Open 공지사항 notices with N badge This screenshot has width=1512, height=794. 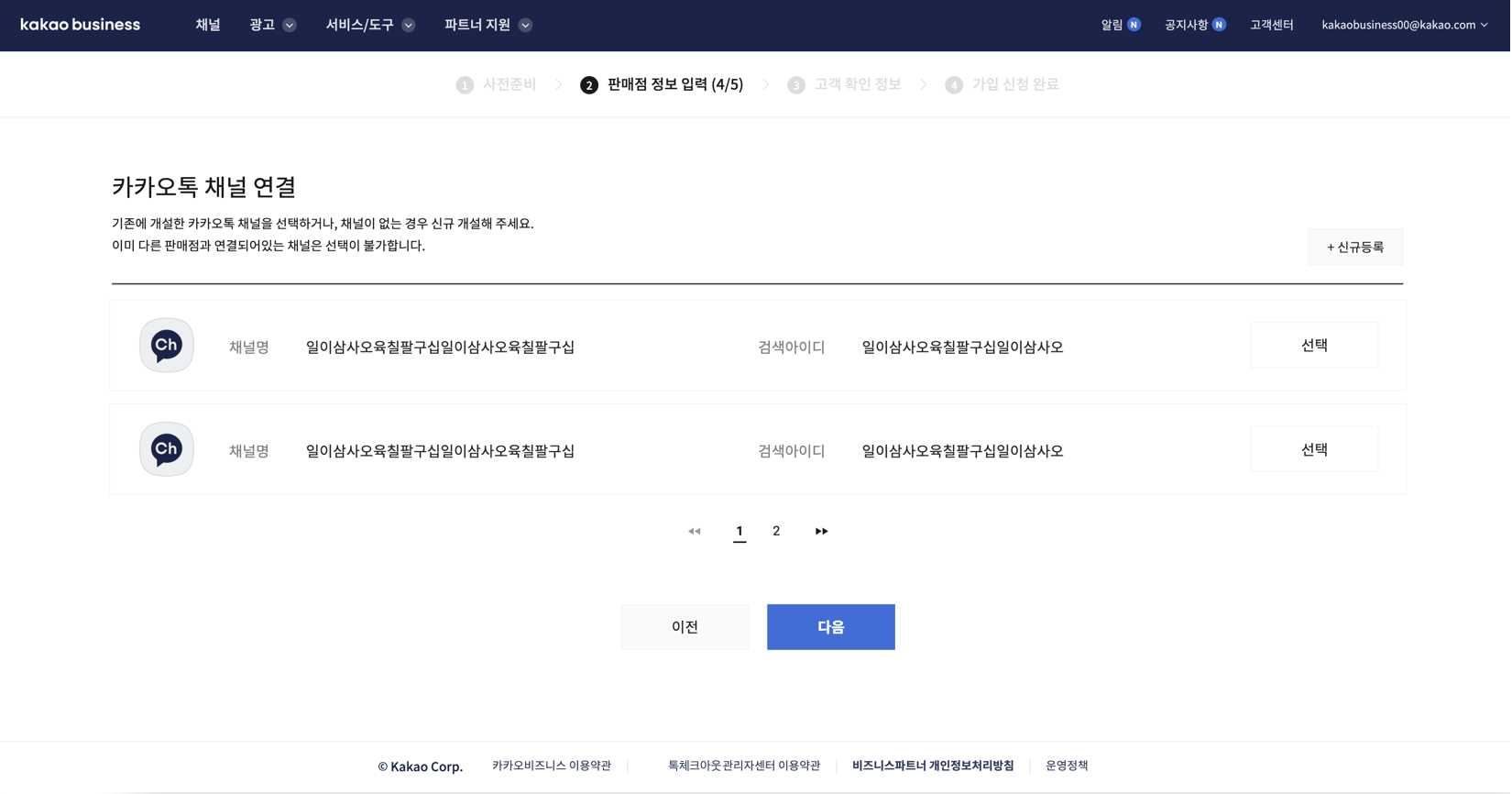1194,25
